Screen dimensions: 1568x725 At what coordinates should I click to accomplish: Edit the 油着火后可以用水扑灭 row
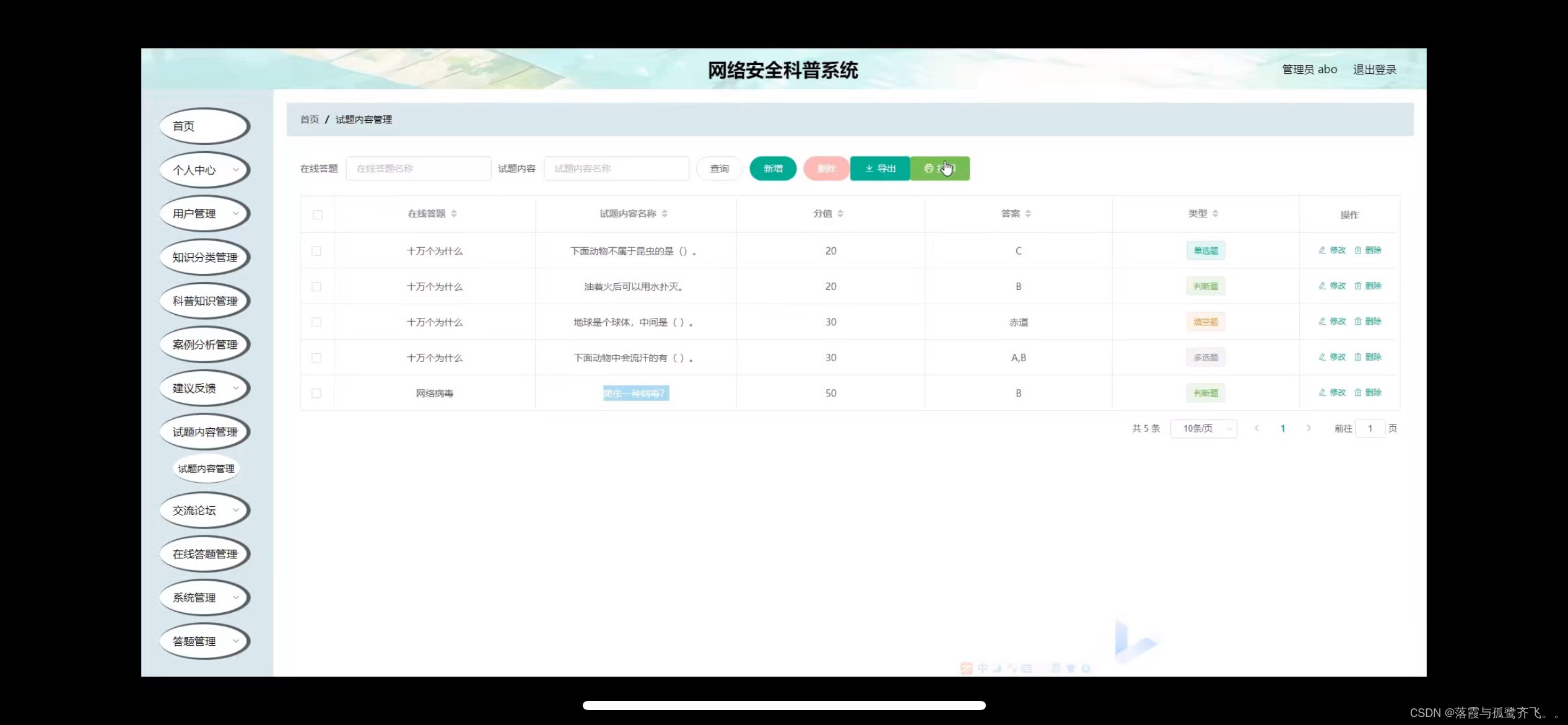point(1332,286)
